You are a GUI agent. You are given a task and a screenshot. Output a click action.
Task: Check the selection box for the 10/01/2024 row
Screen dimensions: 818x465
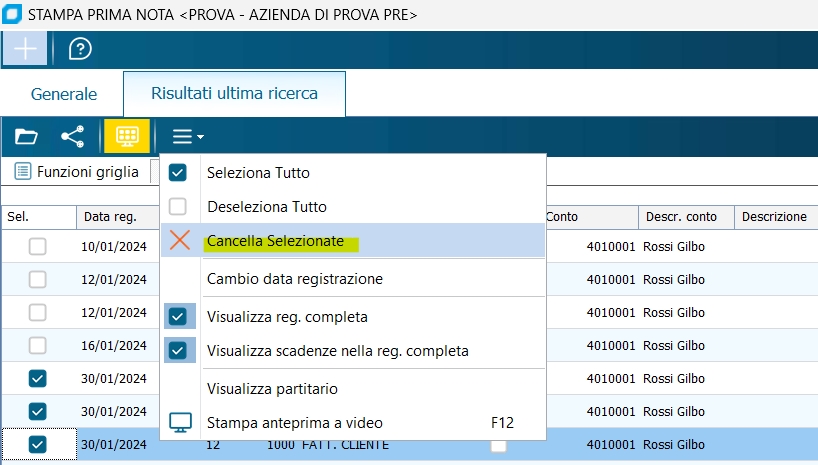37,246
